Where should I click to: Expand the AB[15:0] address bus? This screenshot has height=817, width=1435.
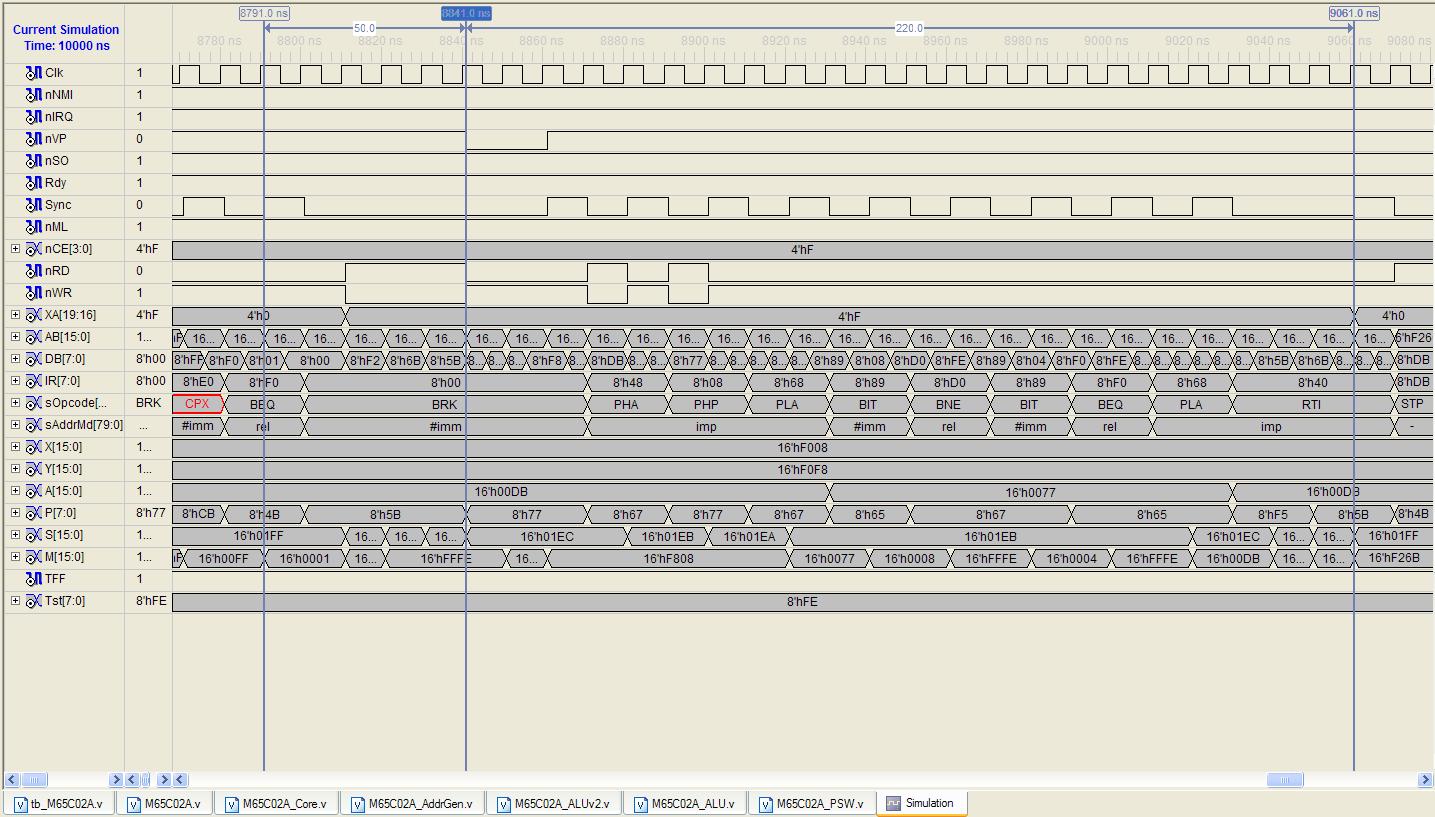pyautogui.click(x=15, y=337)
